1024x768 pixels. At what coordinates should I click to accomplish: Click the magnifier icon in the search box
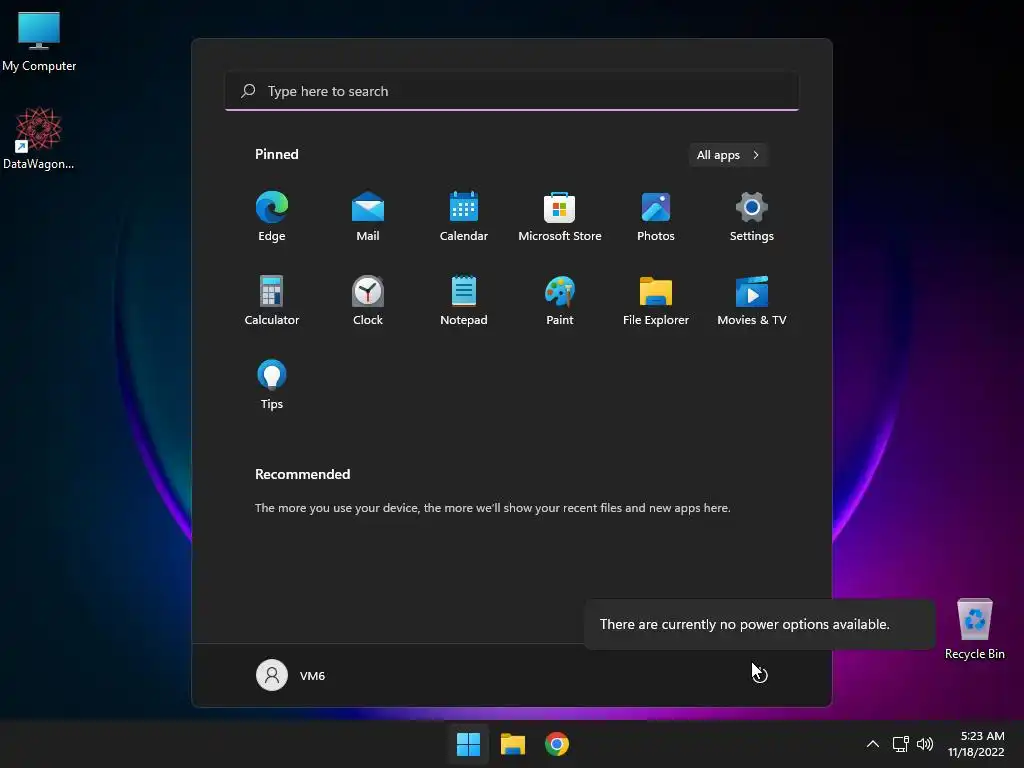248,91
